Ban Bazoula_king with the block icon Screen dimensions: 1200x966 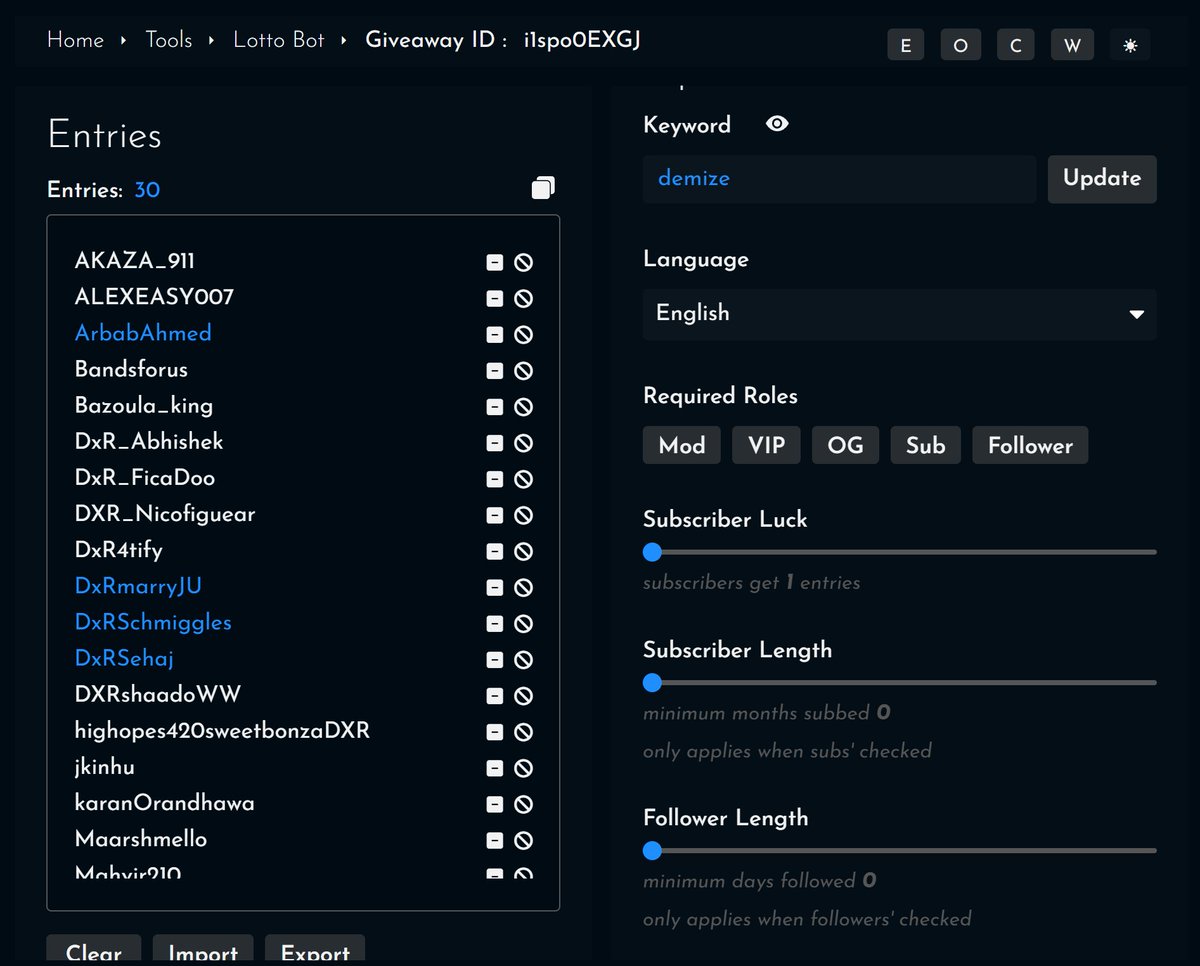(x=523, y=406)
